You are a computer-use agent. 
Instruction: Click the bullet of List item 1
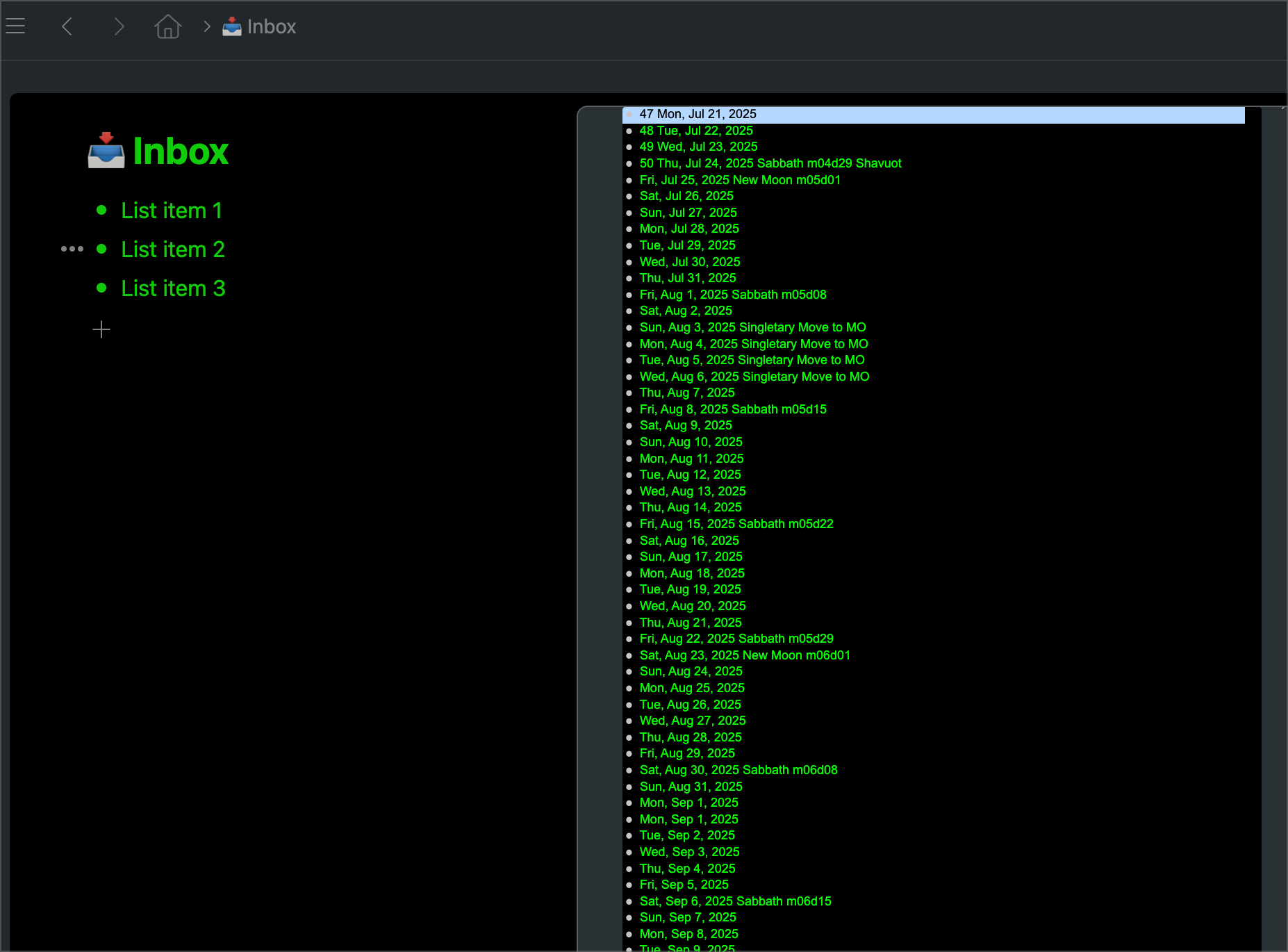coord(101,210)
